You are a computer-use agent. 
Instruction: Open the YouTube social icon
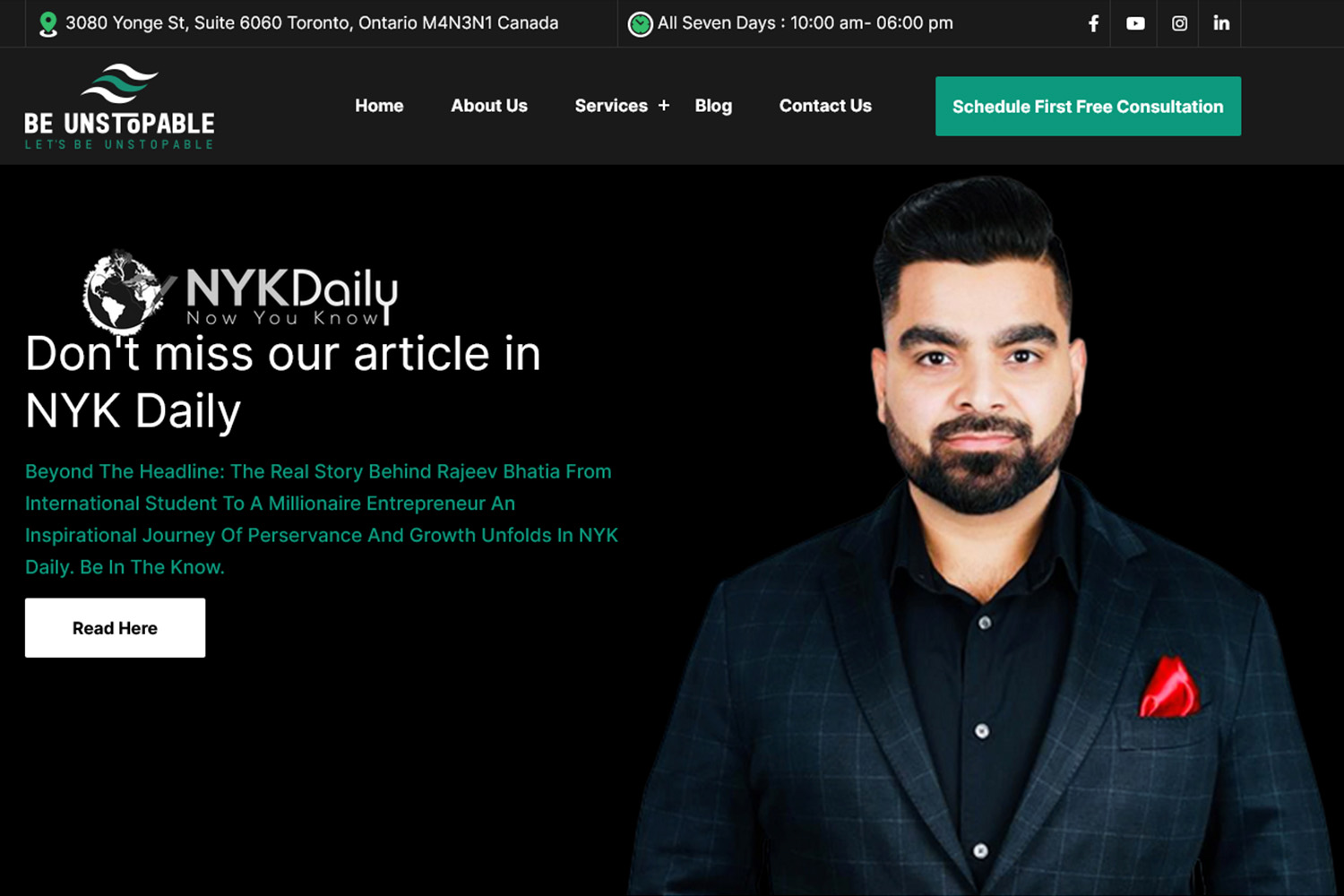[x=1135, y=23]
